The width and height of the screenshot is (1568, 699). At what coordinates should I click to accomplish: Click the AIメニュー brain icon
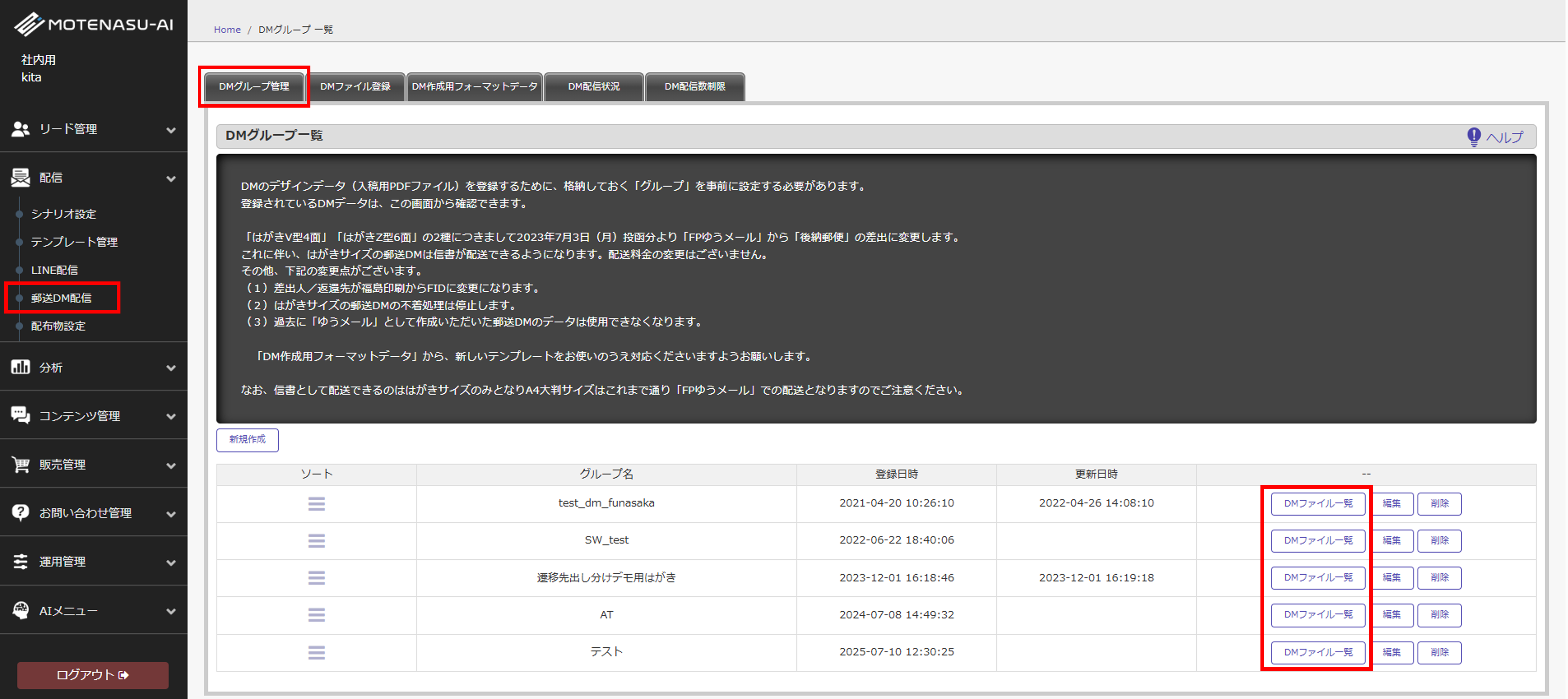(21, 610)
